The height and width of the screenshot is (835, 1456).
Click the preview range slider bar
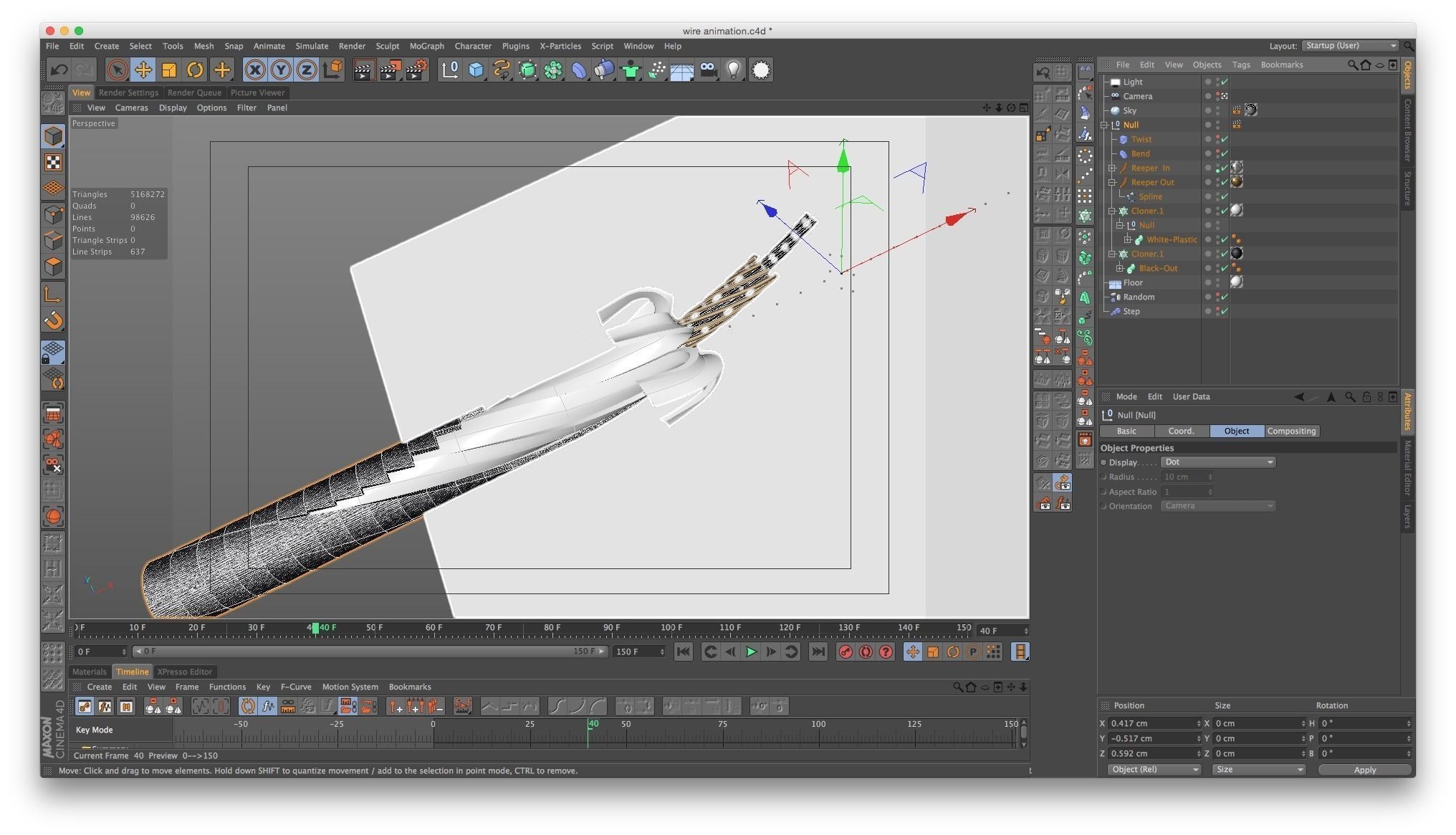coord(370,652)
